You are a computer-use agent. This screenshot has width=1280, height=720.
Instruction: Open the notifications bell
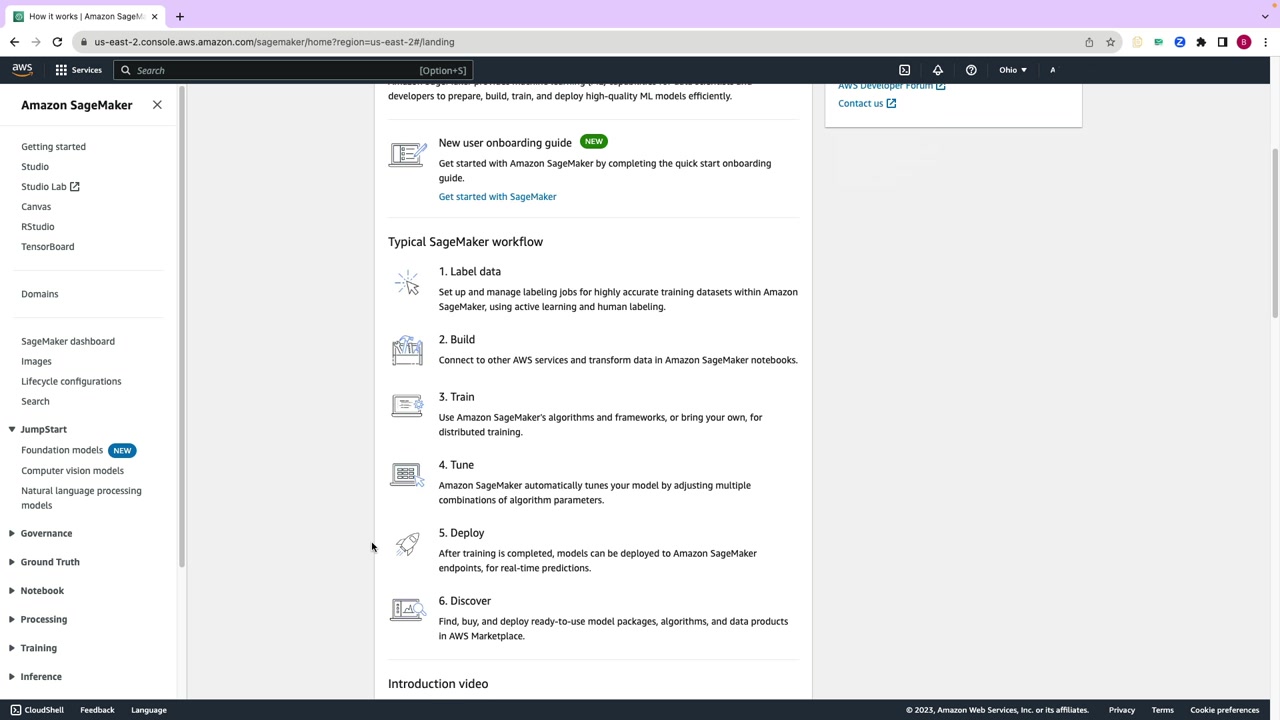[x=938, y=70]
